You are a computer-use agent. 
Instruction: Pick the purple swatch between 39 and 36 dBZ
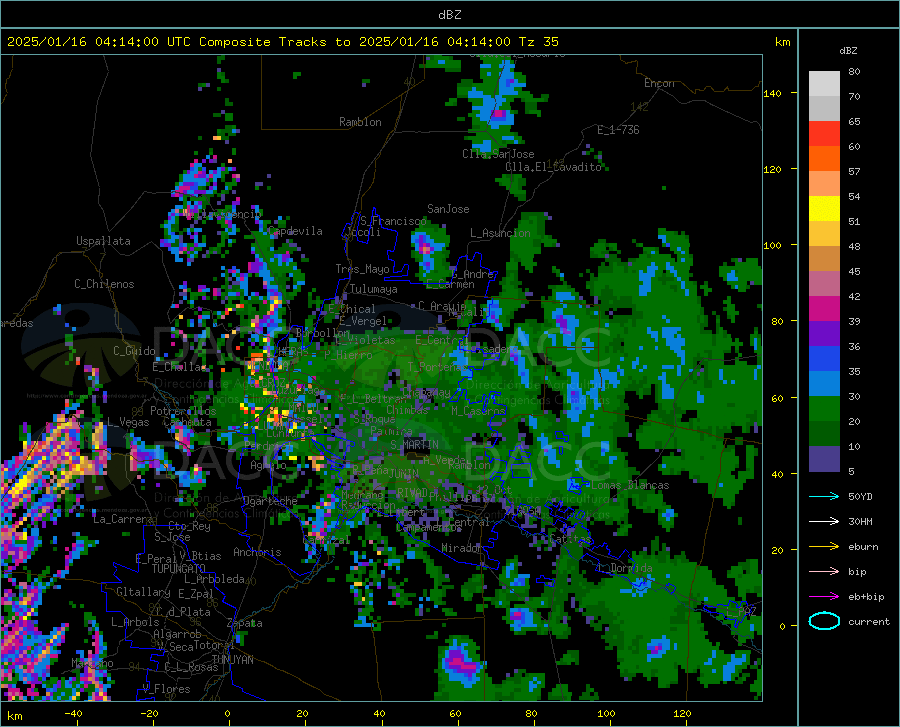(824, 334)
